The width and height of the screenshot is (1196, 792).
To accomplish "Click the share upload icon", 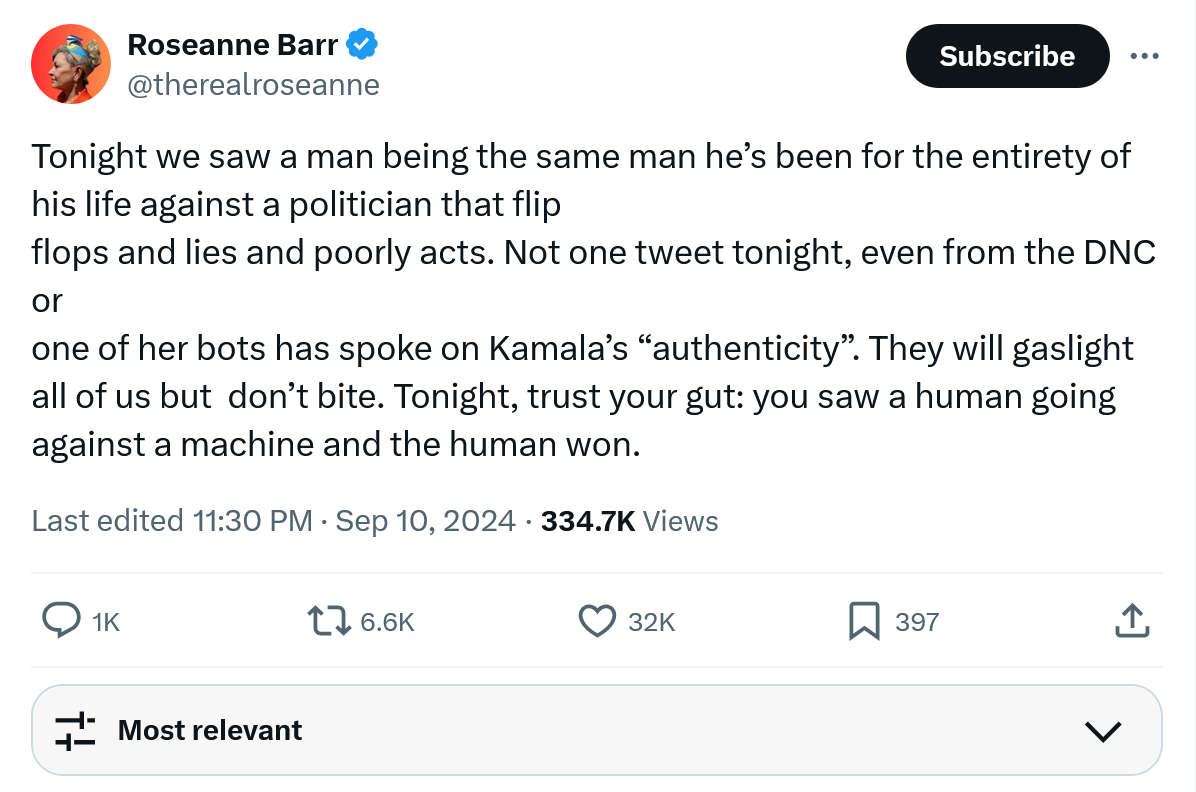I will point(1131,621).
